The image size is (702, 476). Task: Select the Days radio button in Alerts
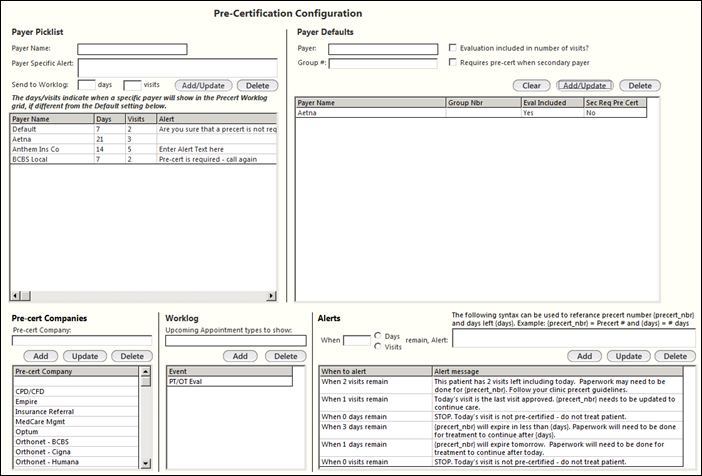[x=378, y=336]
